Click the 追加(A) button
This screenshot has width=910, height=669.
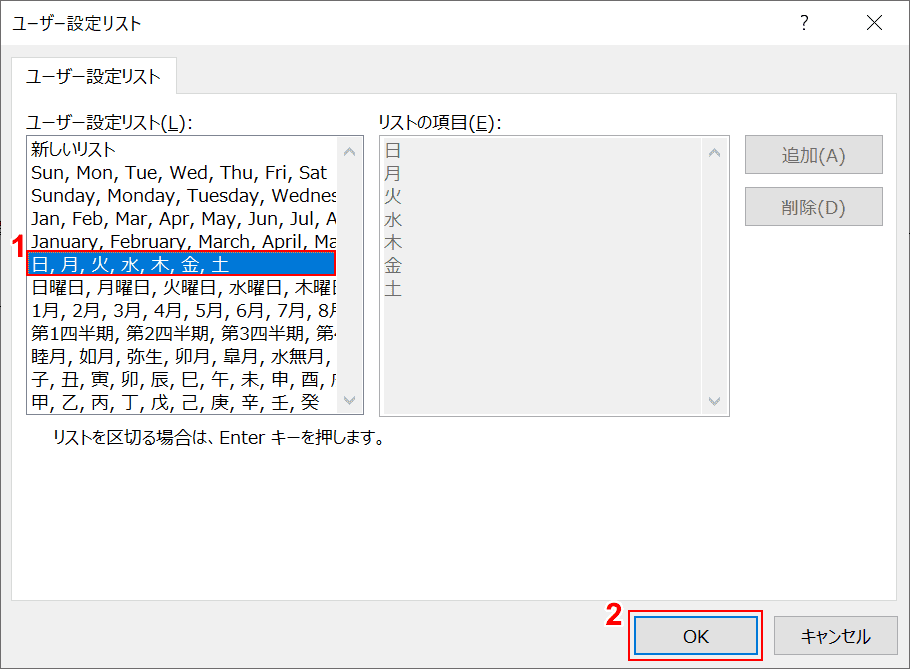pyautogui.click(x=814, y=155)
